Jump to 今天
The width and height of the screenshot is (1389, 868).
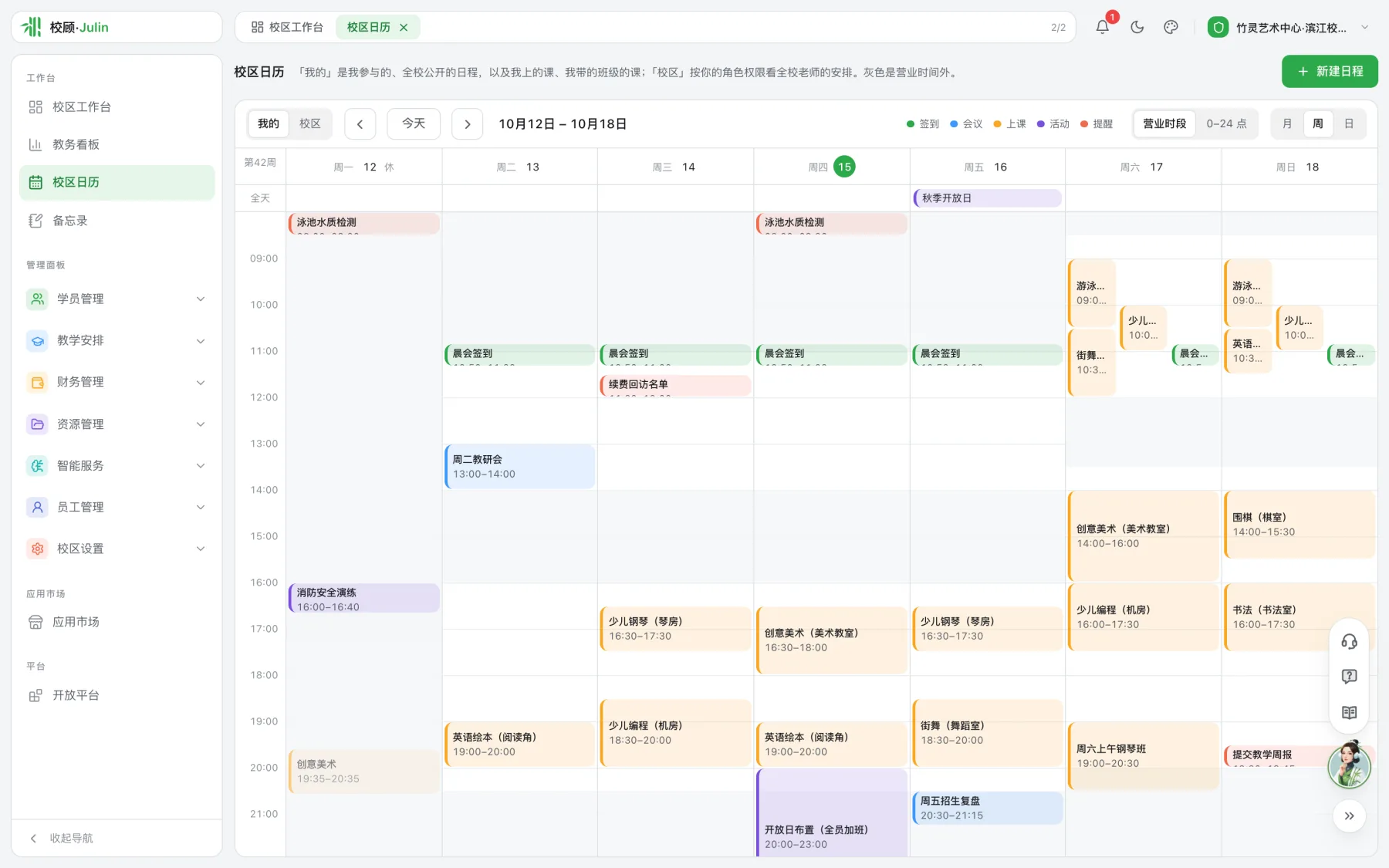[x=414, y=124]
